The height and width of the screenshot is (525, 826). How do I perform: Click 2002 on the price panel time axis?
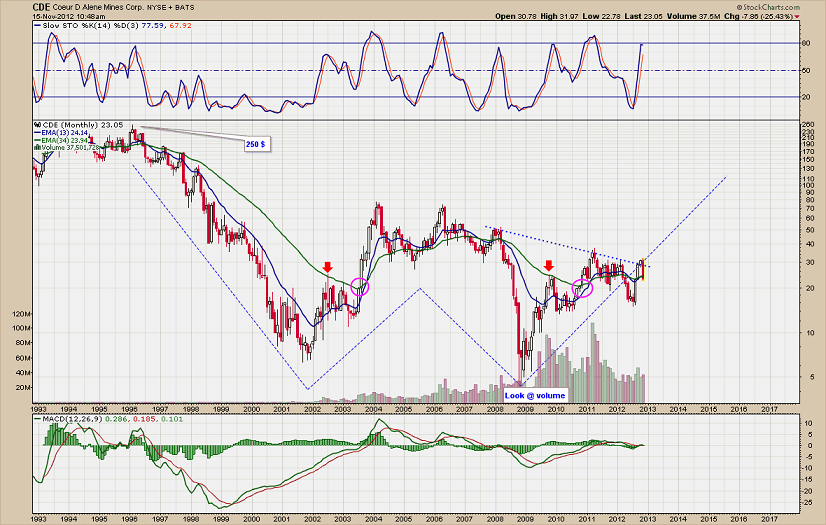[312, 409]
